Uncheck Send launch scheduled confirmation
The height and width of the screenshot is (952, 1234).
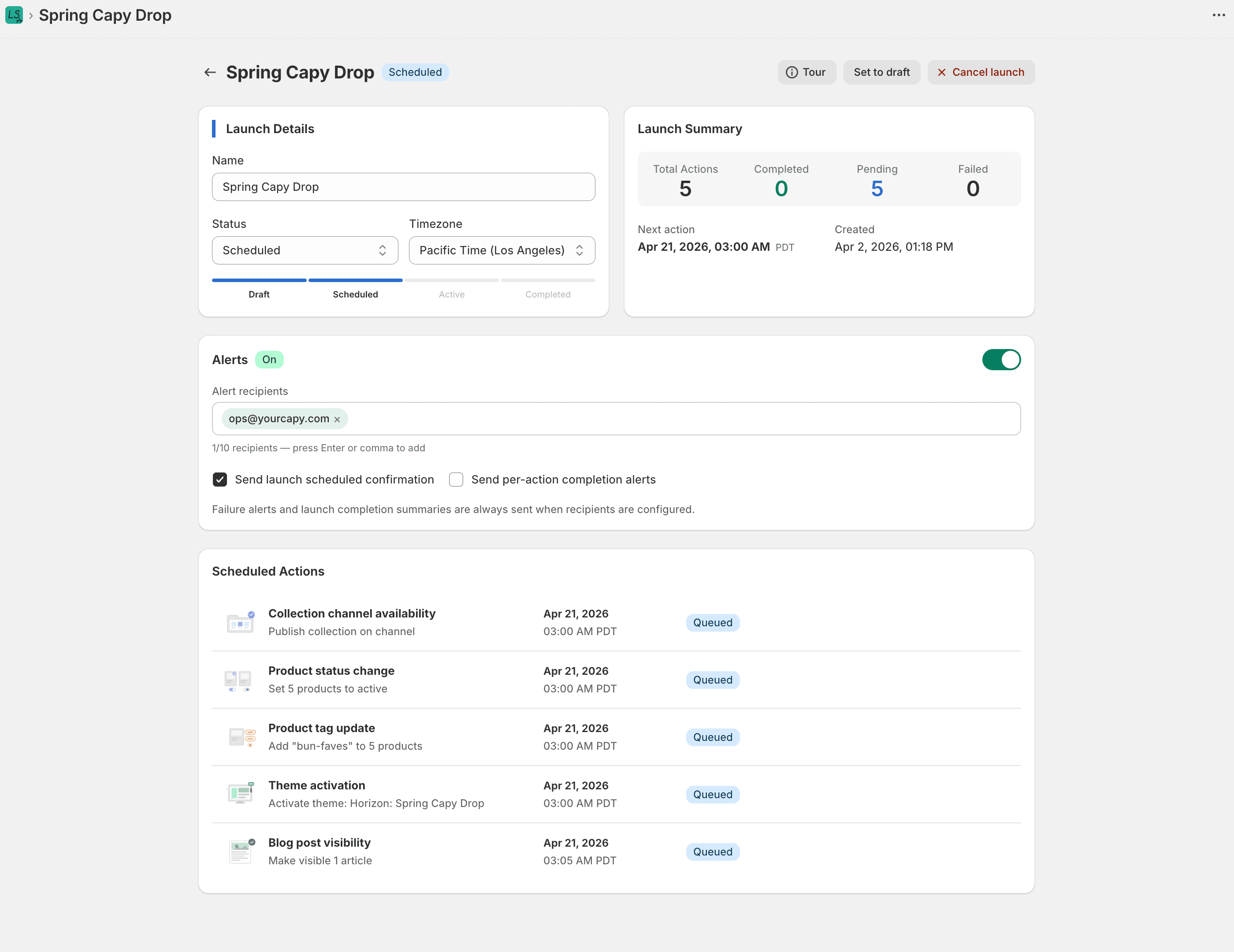pos(220,479)
